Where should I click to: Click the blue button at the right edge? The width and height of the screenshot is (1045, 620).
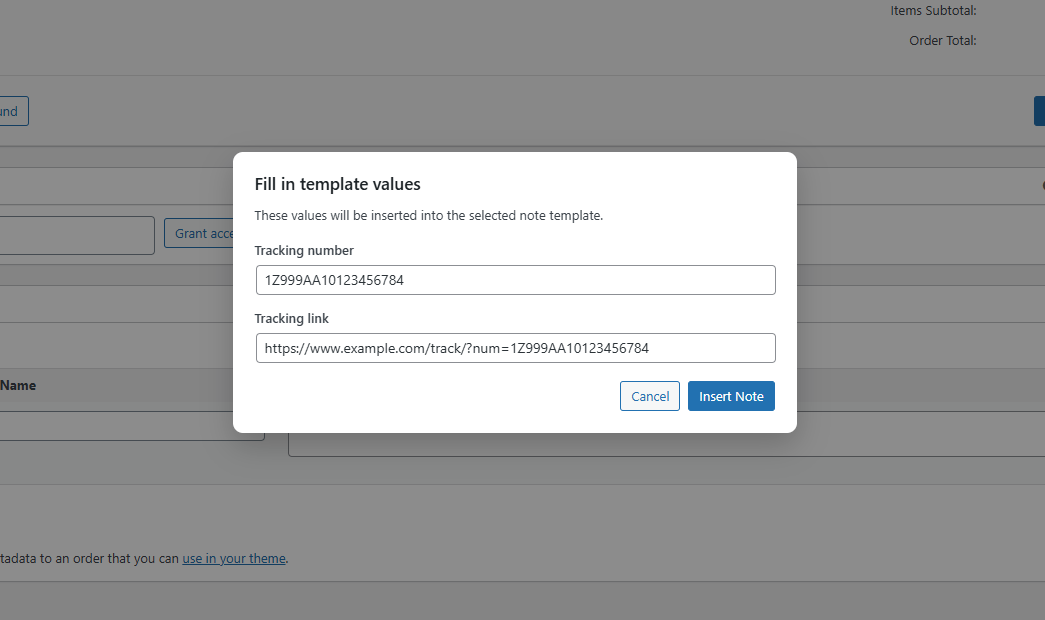click(x=1040, y=111)
